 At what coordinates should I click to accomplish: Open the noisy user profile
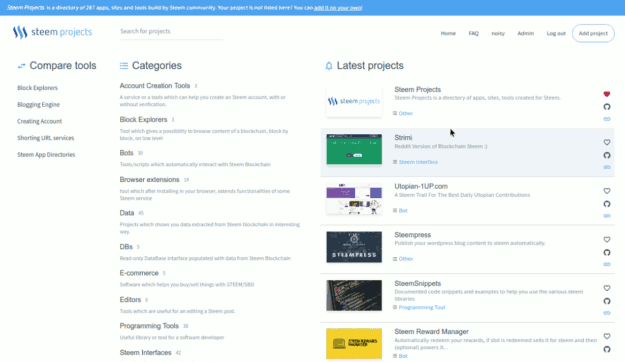click(x=498, y=33)
